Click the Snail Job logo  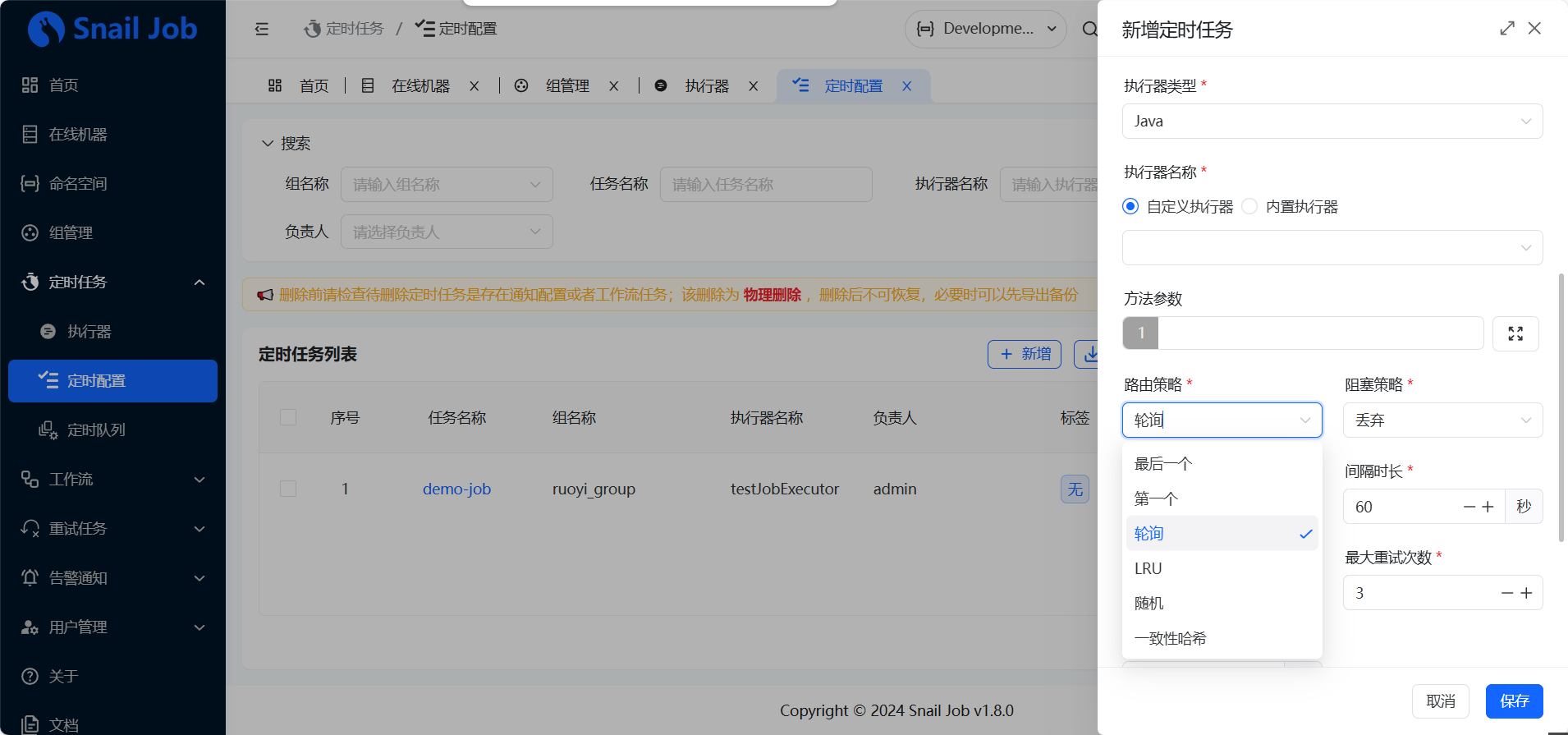(112, 29)
